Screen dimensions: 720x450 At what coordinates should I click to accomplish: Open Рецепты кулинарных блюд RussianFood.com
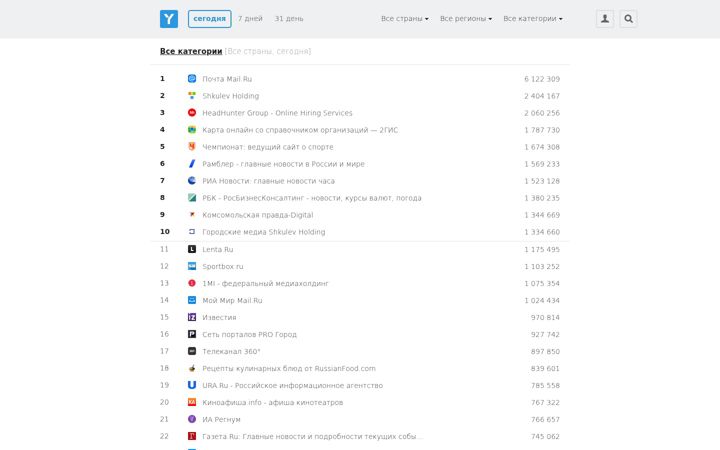289,368
